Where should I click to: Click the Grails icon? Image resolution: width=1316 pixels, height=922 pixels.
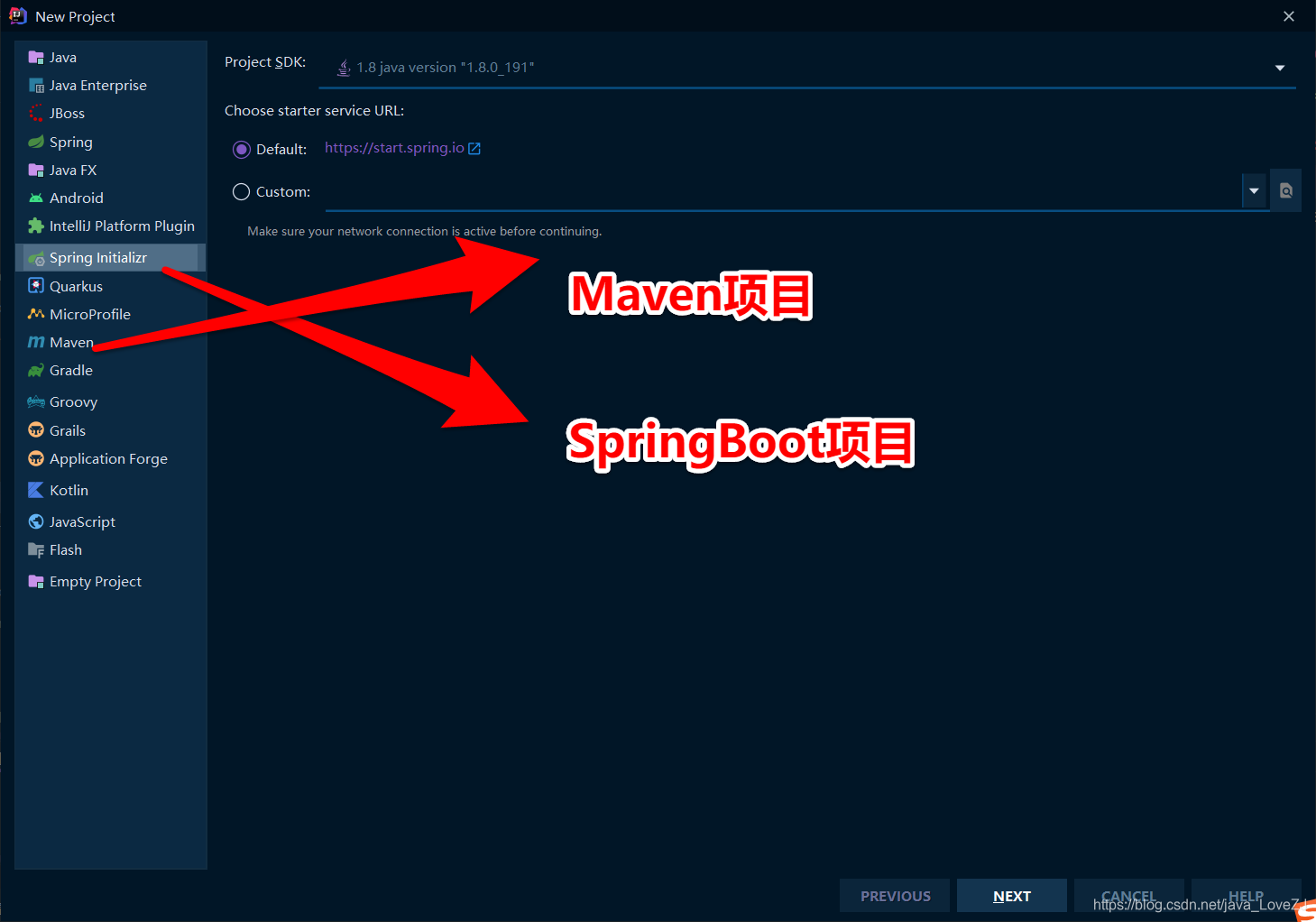click(x=36, y=430)
